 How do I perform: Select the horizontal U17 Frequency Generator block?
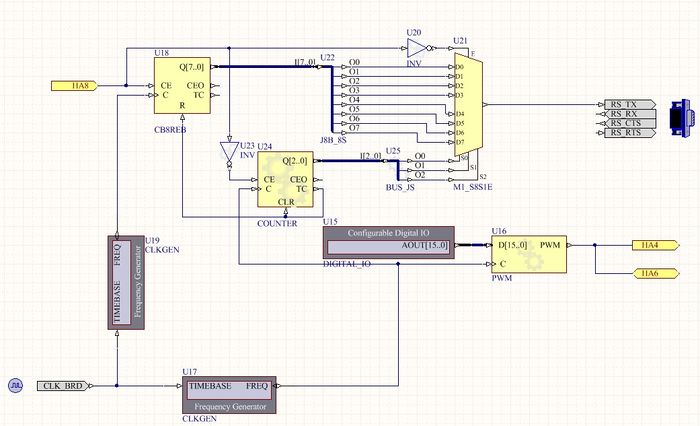tap(229, 392)
